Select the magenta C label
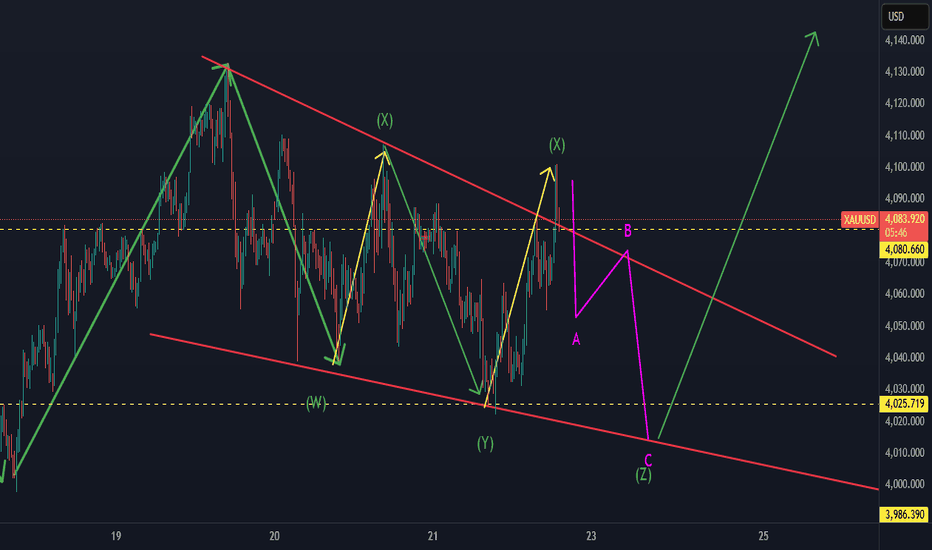The image size is (932, 550). pos(648,460)
